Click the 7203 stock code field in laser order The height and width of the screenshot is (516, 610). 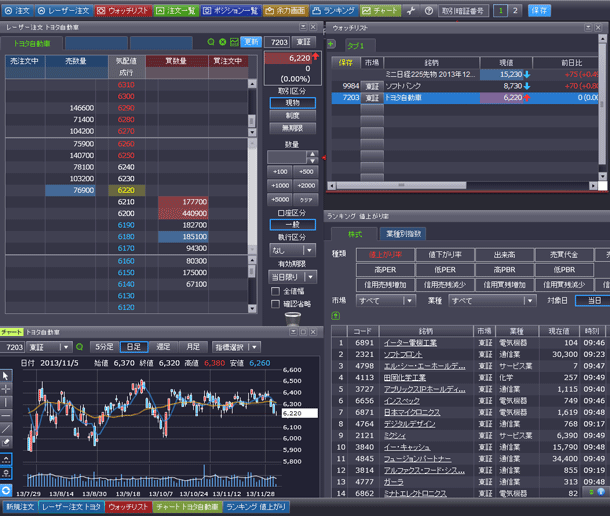coord(277,42)
